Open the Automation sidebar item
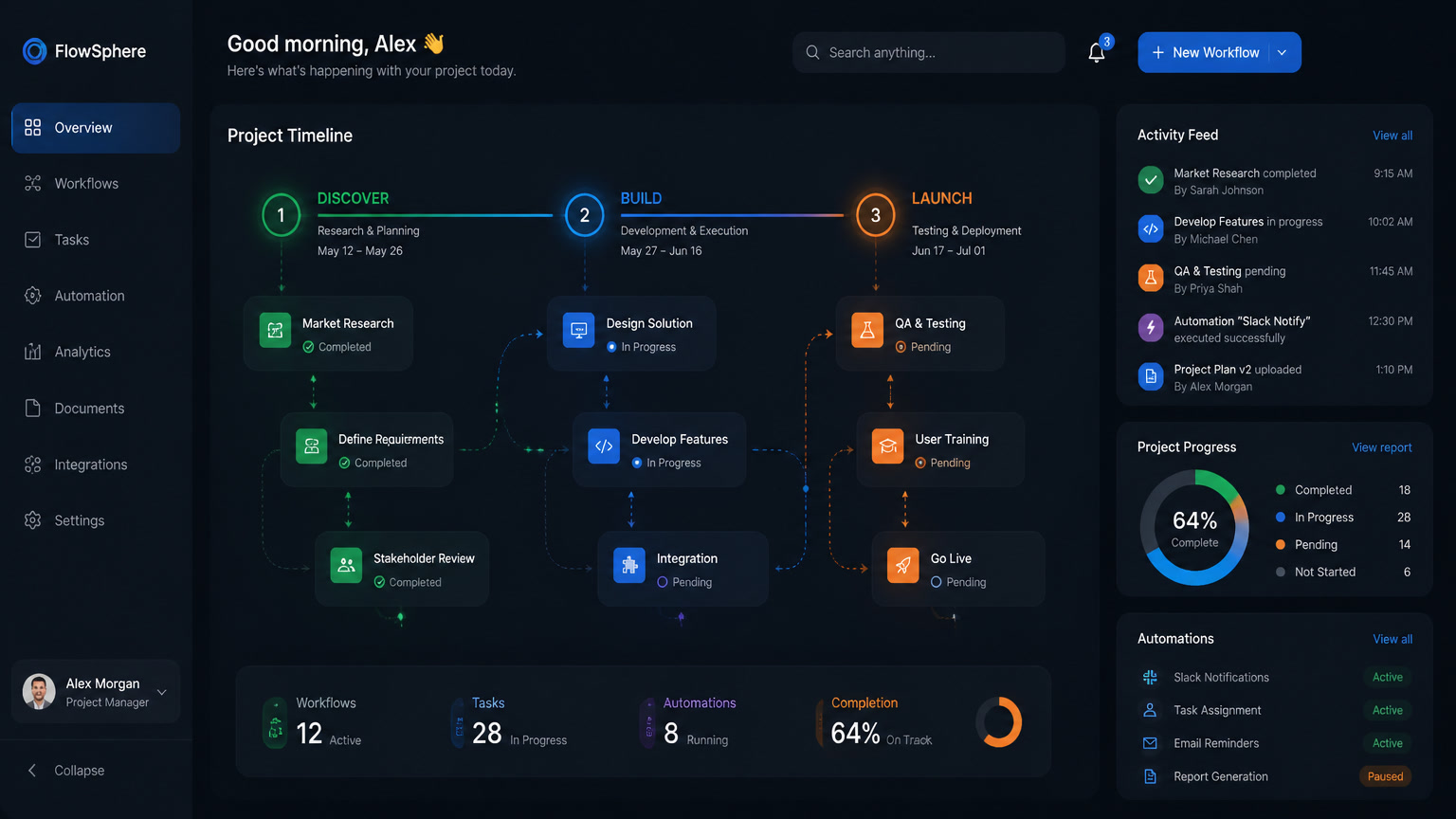Screen dimensions: 1456x819 96,296
